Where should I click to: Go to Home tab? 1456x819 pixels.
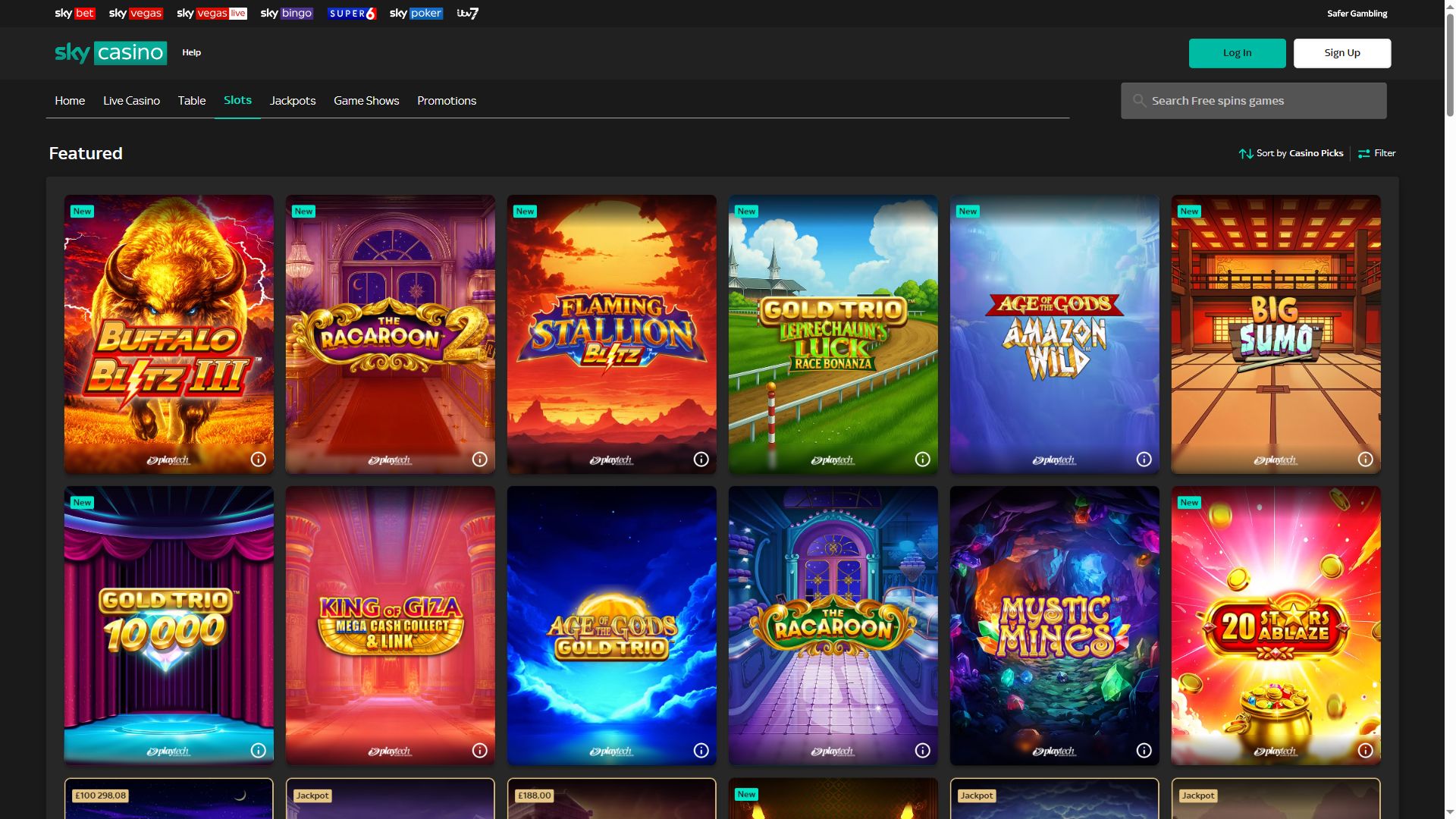tap(70, 101)
